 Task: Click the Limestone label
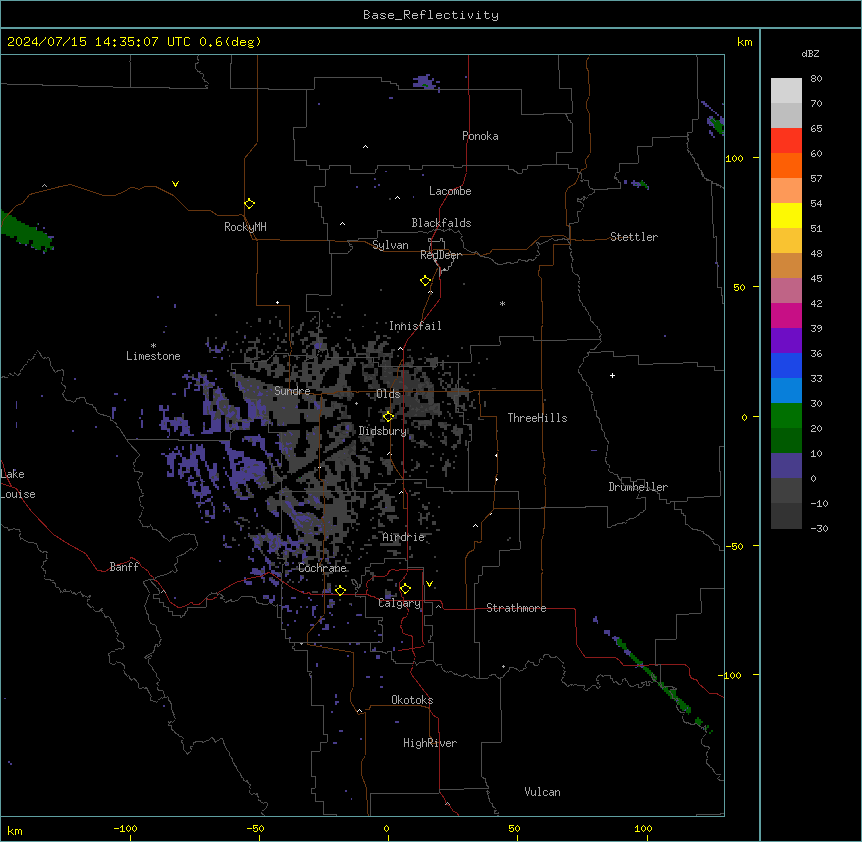[x=153, y=356]
